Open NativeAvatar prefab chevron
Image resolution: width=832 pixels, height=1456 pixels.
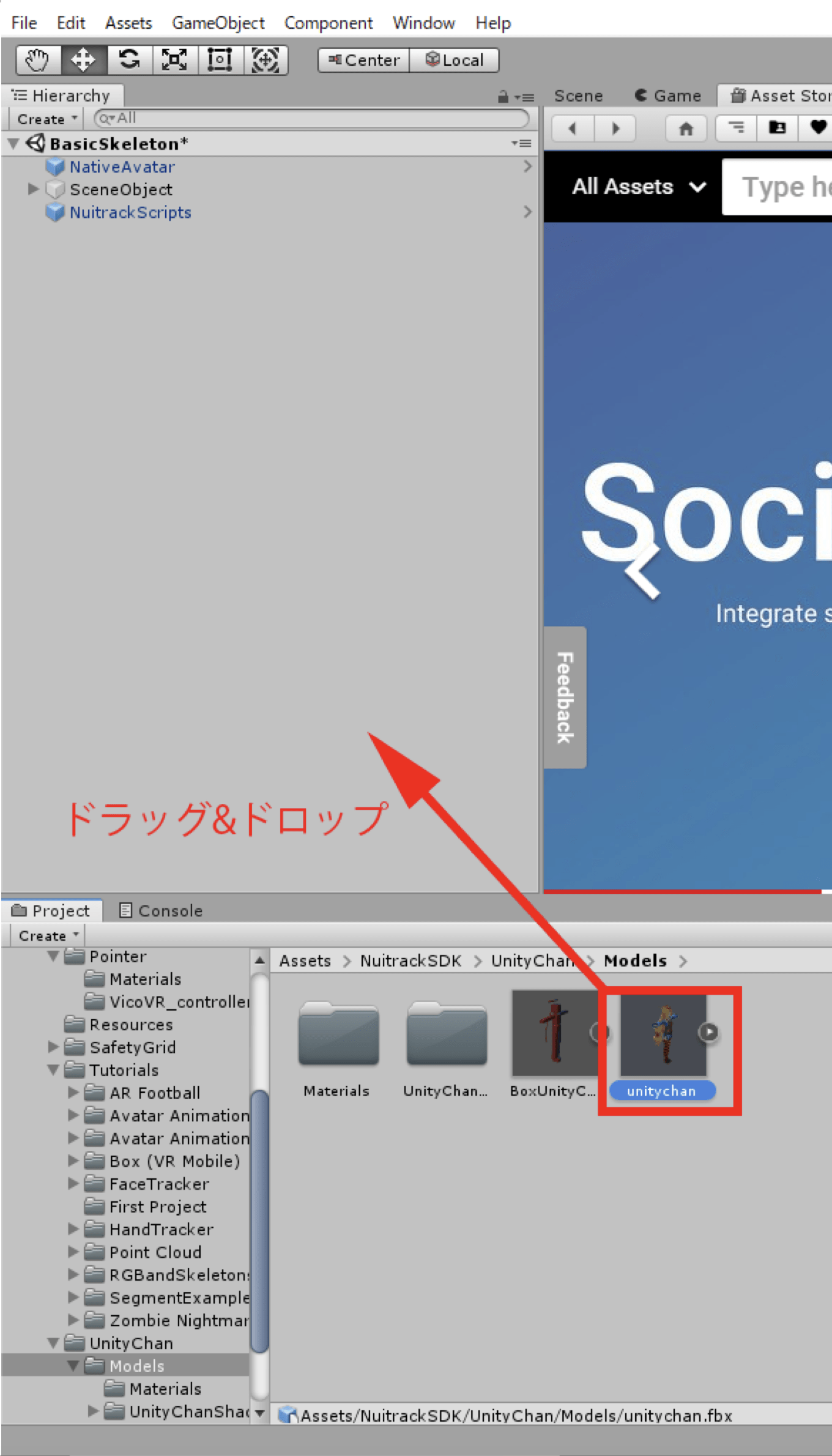coord(527,166)
